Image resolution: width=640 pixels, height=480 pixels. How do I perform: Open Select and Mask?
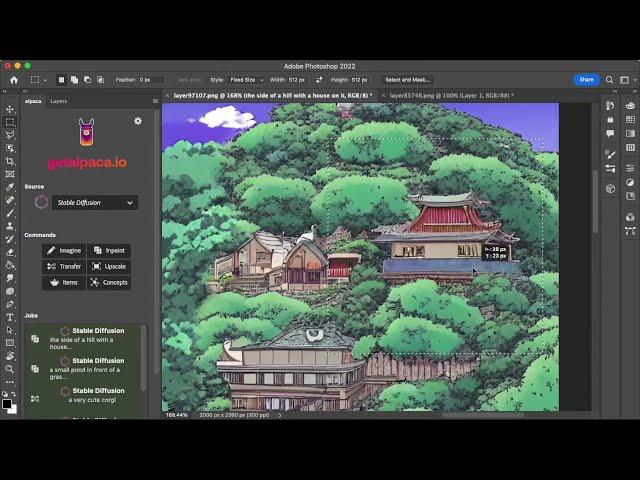[x=407, y=80]
